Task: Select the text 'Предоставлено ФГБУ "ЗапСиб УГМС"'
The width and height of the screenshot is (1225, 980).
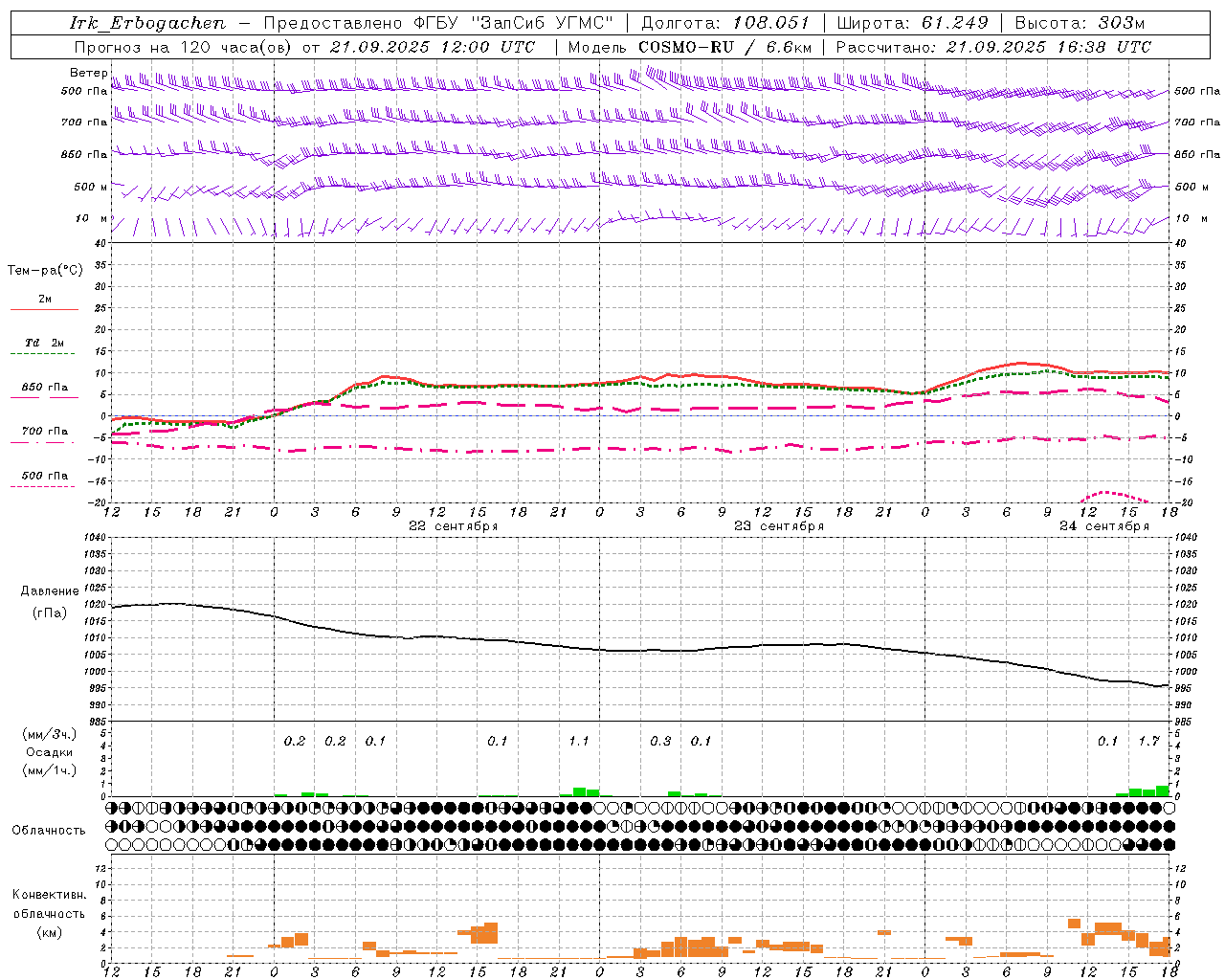Action: (437, 23)
